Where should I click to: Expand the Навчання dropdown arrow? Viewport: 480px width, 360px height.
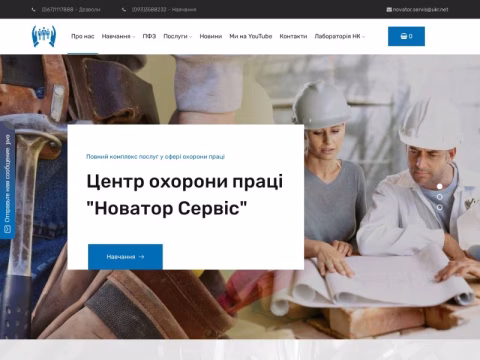(x=133, y=37)
